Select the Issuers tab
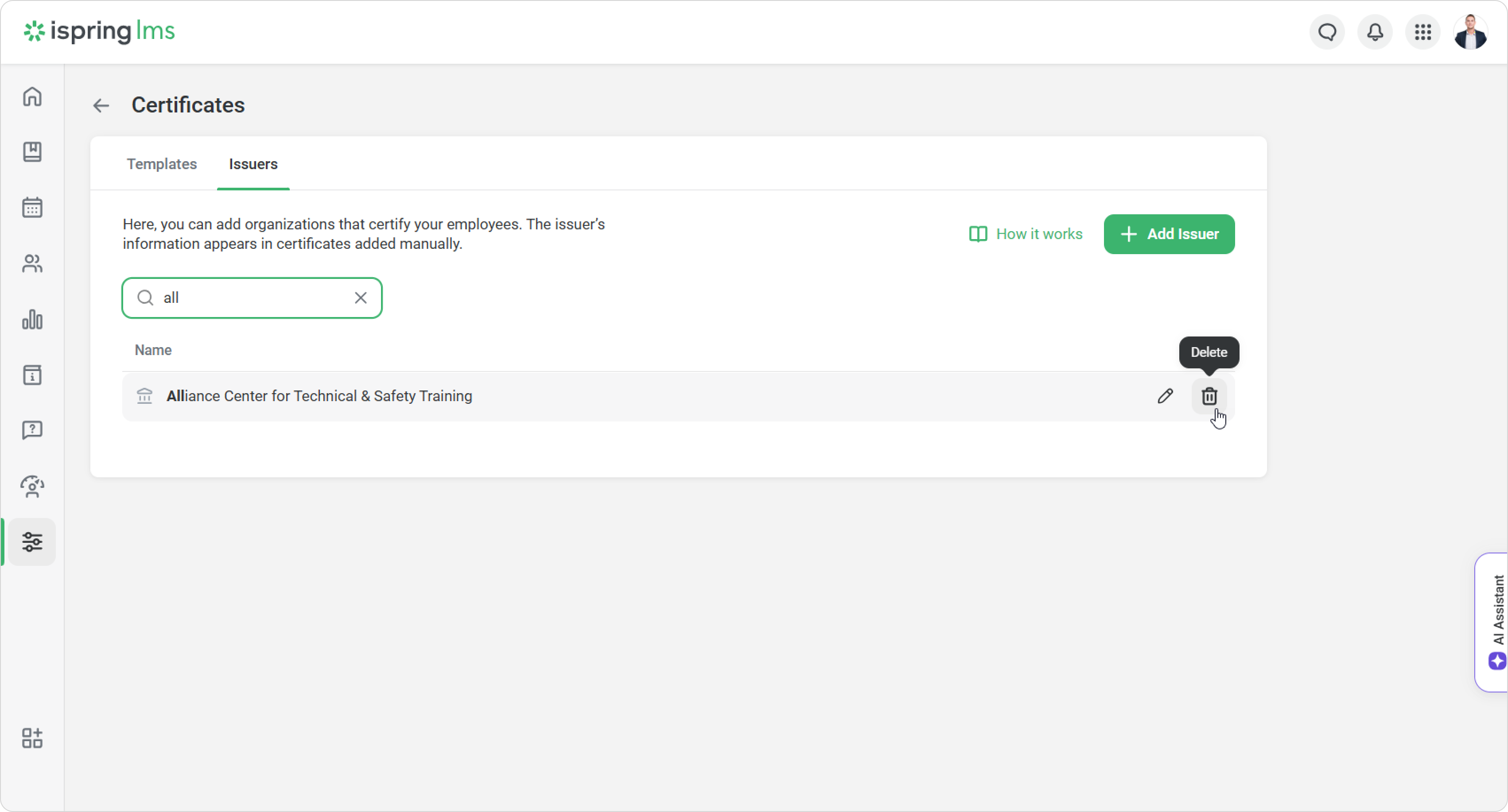 point(253,164)
